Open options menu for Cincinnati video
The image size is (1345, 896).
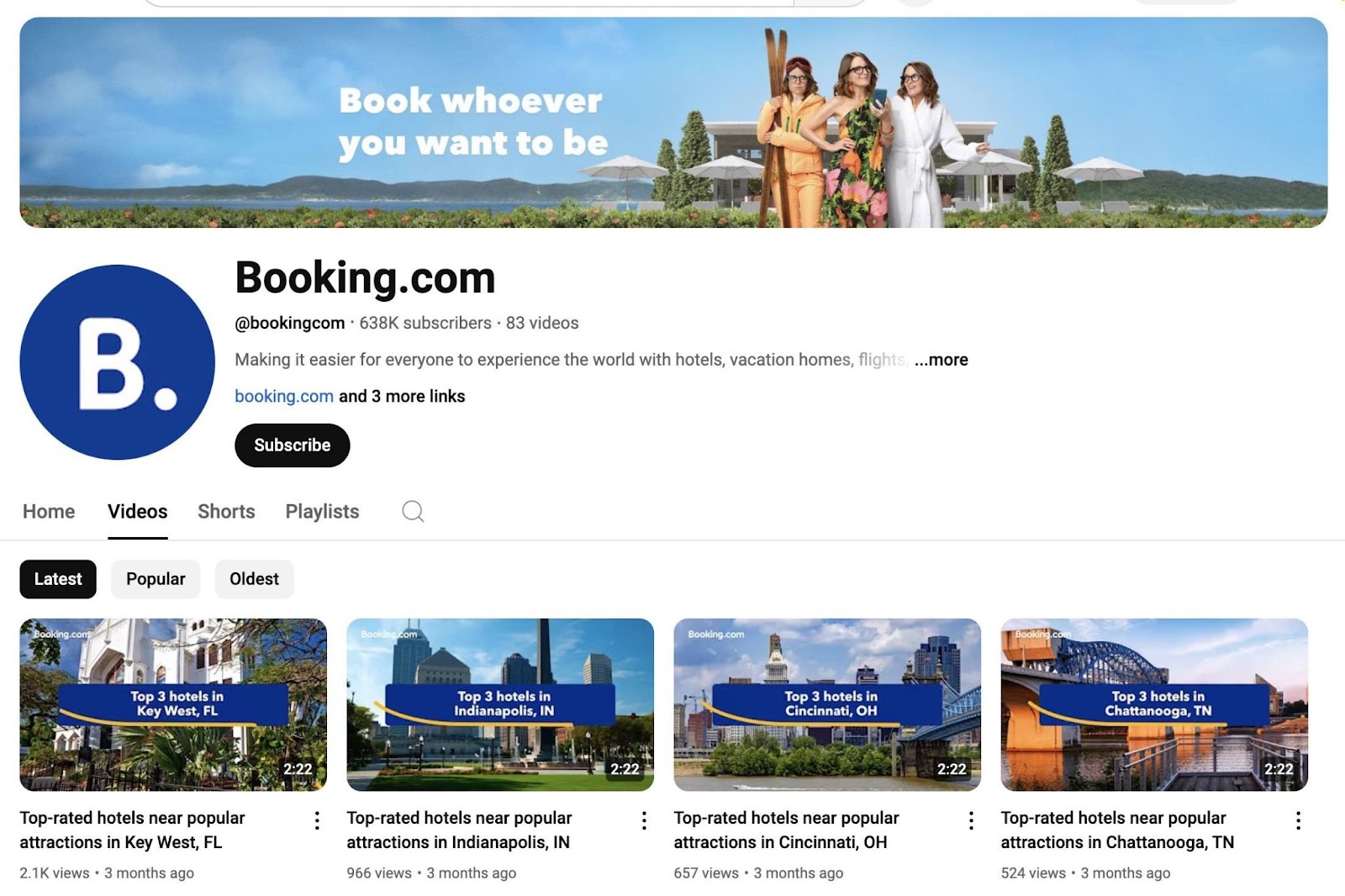pyautogui.click(x=971, y=820)
